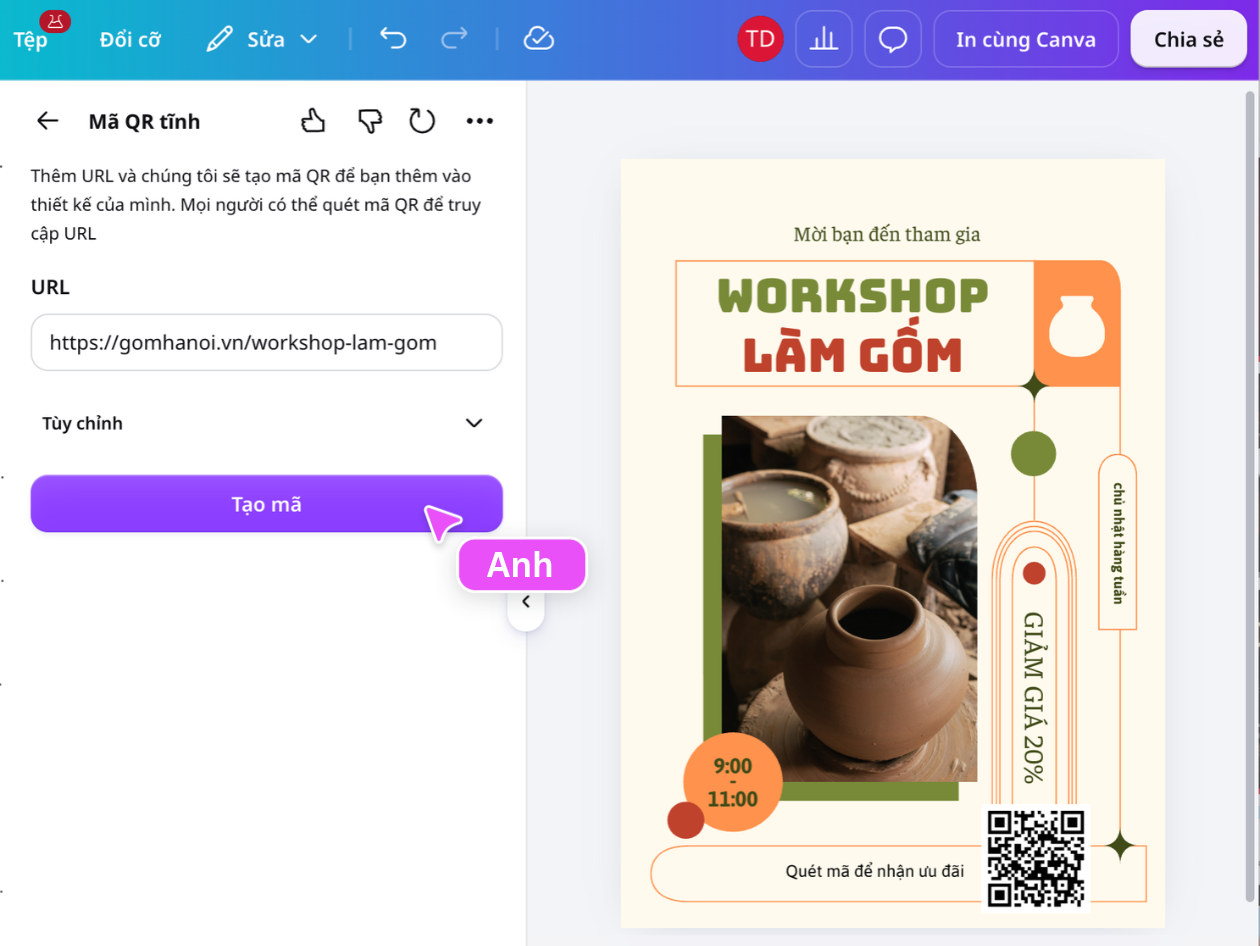Viewport: 1260px width, 946px height.
Task: Click the Tạo mã button
Action: point(266,504)
